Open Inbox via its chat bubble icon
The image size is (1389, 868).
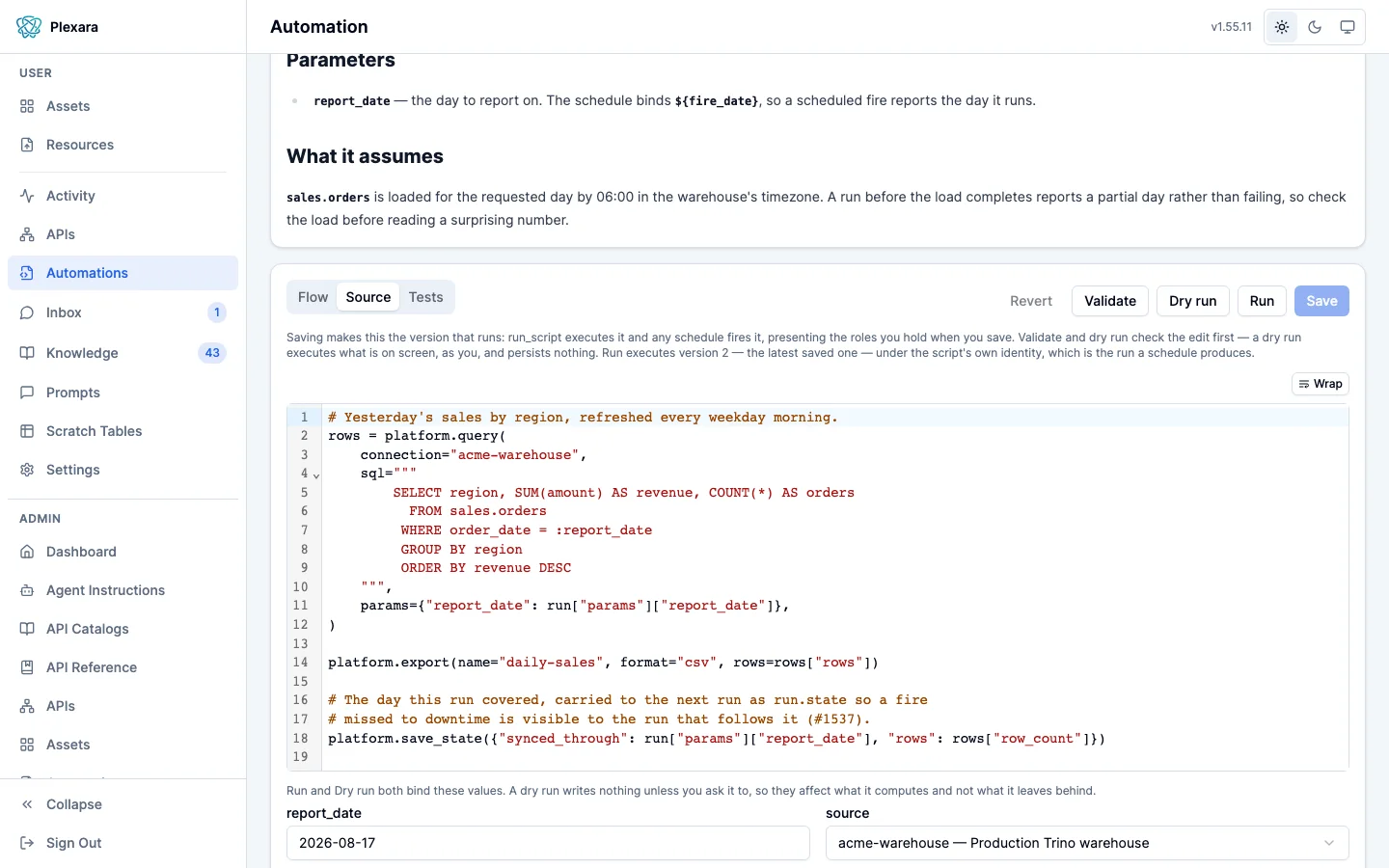(x=27, y=312)
